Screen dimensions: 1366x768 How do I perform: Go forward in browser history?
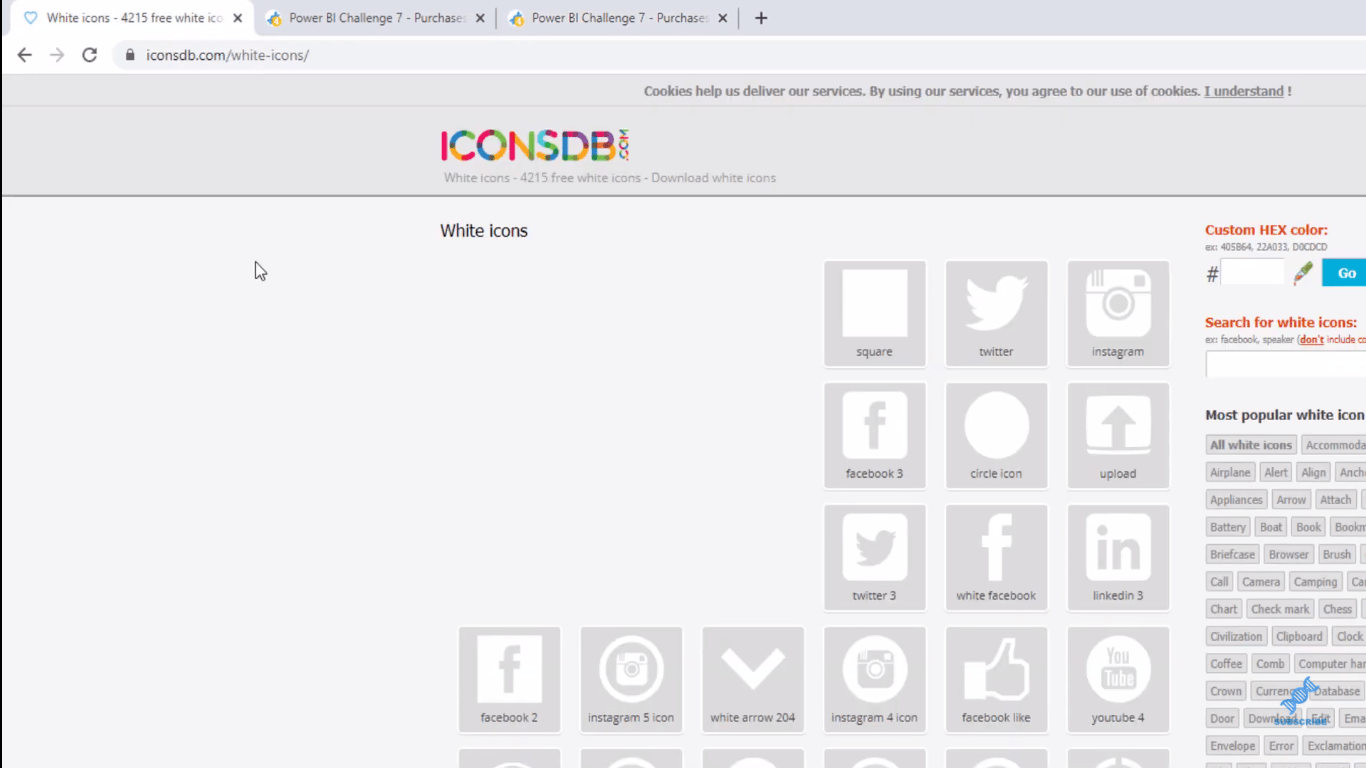pyautogui.click(x=57, y=55)
